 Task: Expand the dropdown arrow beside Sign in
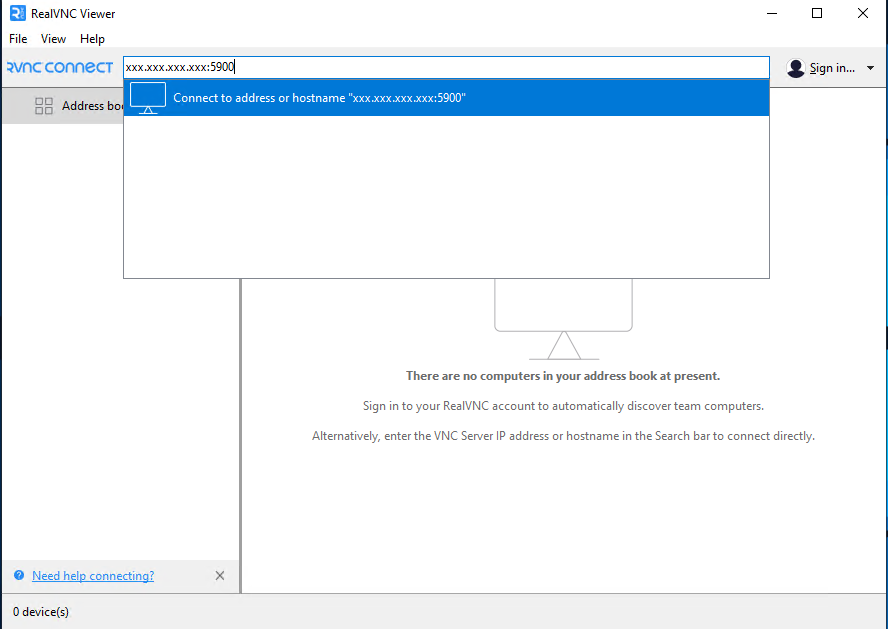[x=870, y=68]
